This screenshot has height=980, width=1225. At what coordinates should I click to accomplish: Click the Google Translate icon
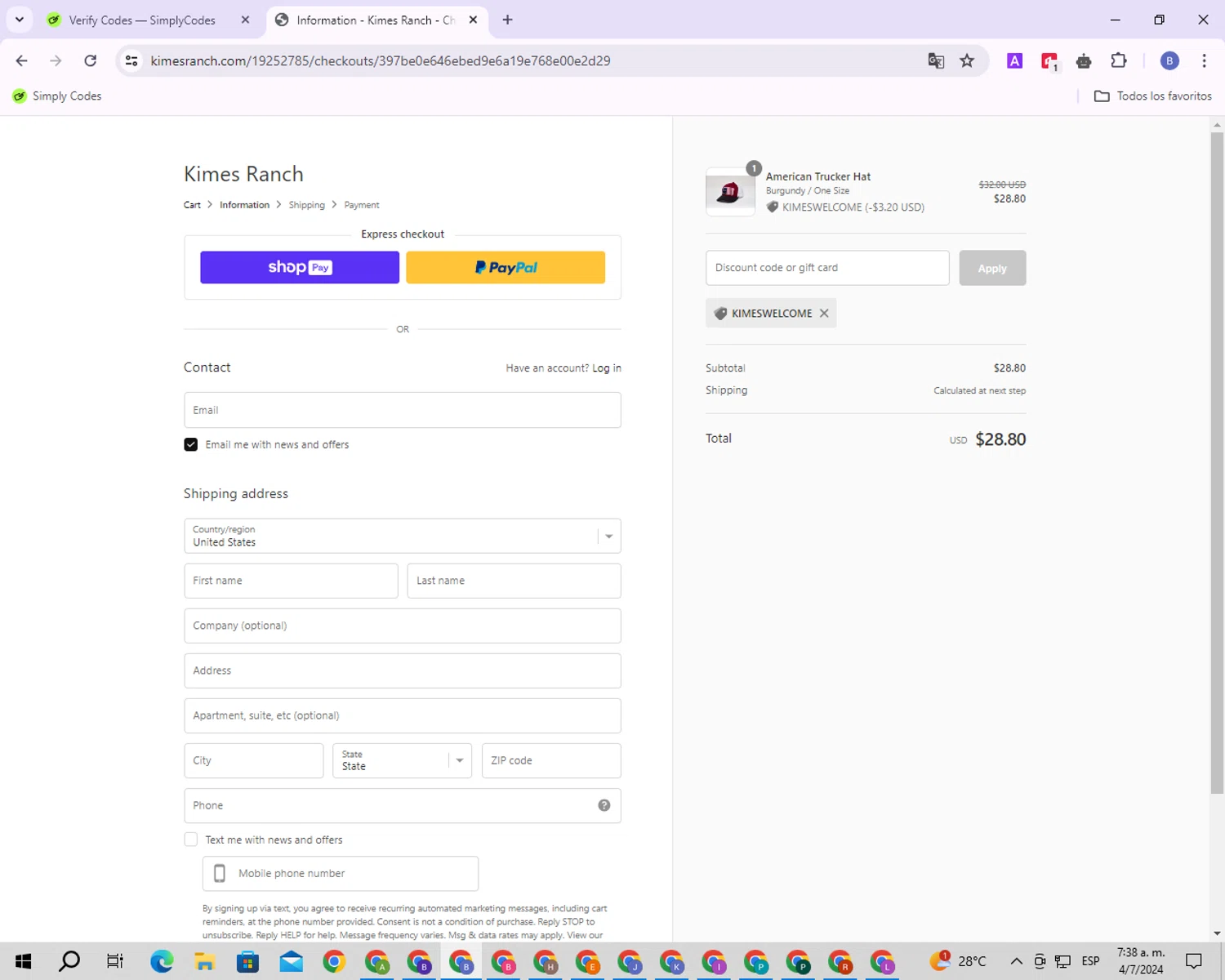(x=936, y=60)
